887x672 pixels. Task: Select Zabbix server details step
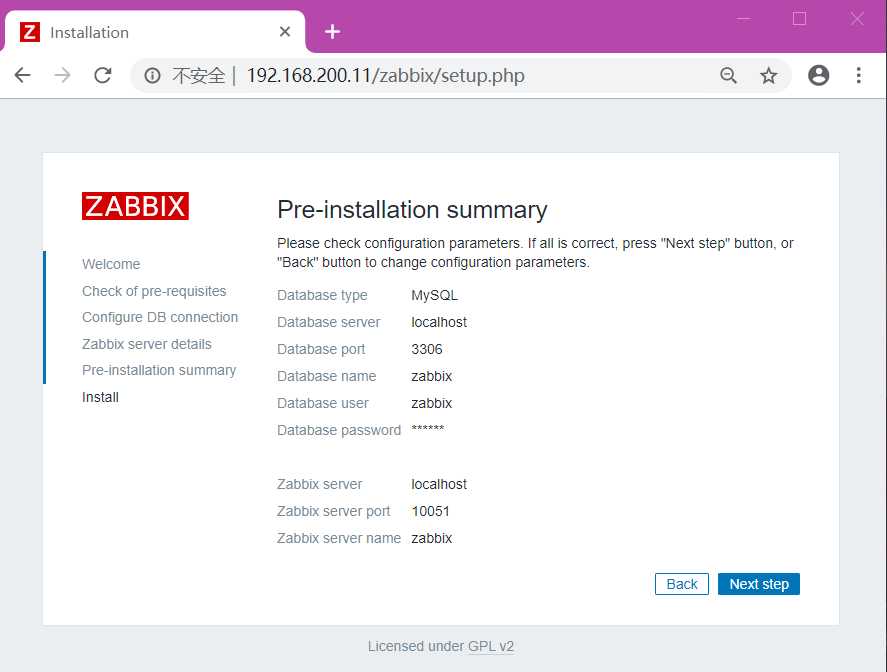pos(147,344)
